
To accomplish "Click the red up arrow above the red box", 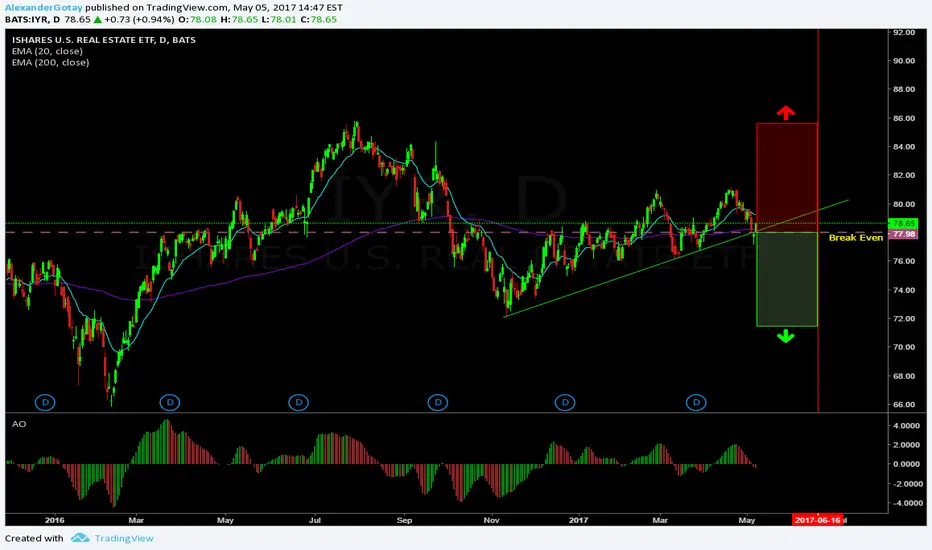I will click(786, 112).
